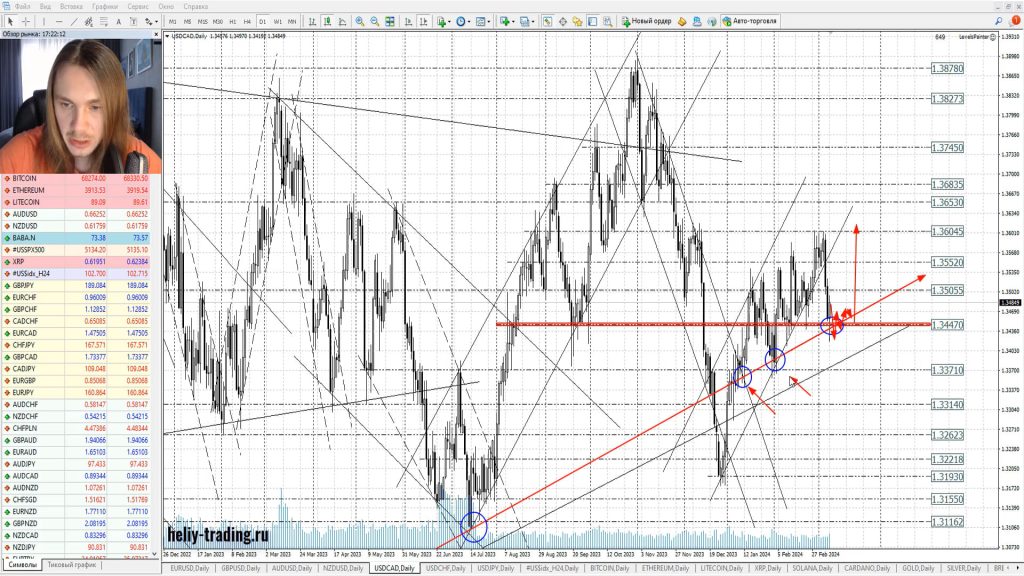
Task: Select the text label tool
Action: [118, 21]
